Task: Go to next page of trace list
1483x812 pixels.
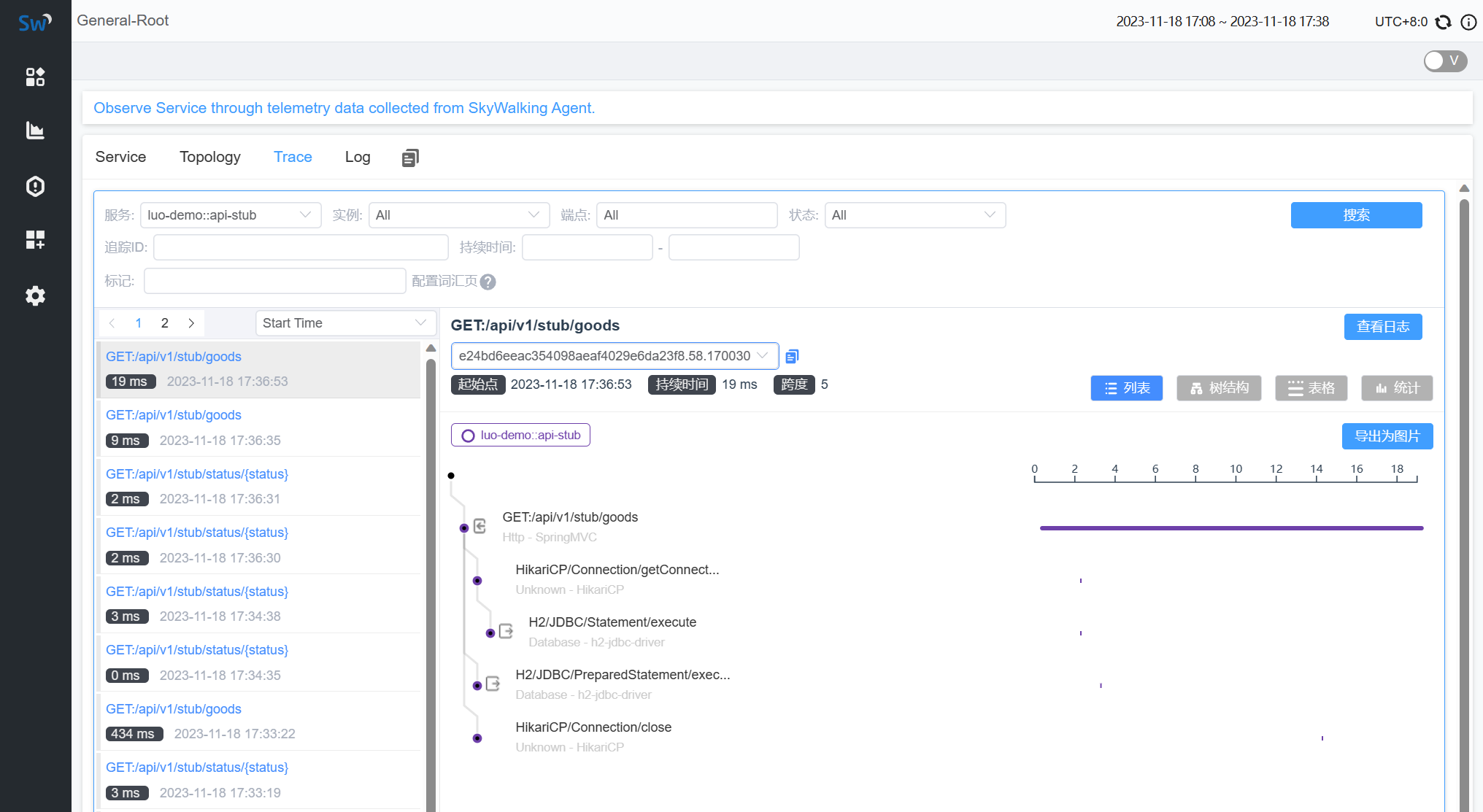Action: coord(191,323)
